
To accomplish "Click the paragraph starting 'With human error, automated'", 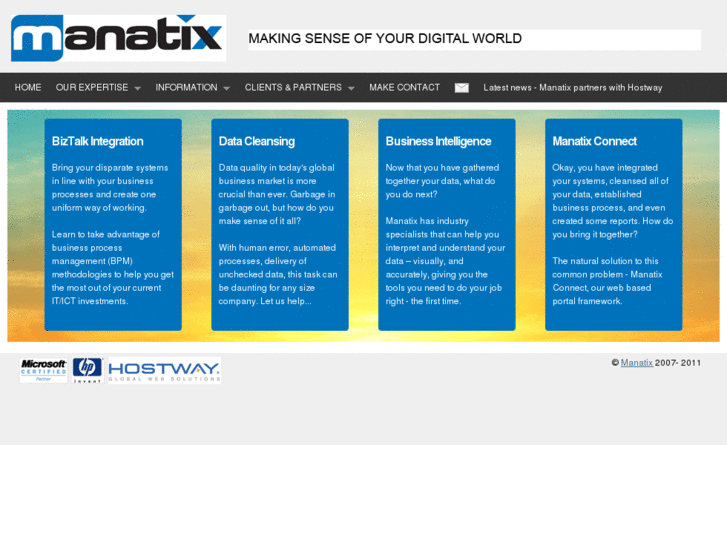I will click(x=278, y=274).
